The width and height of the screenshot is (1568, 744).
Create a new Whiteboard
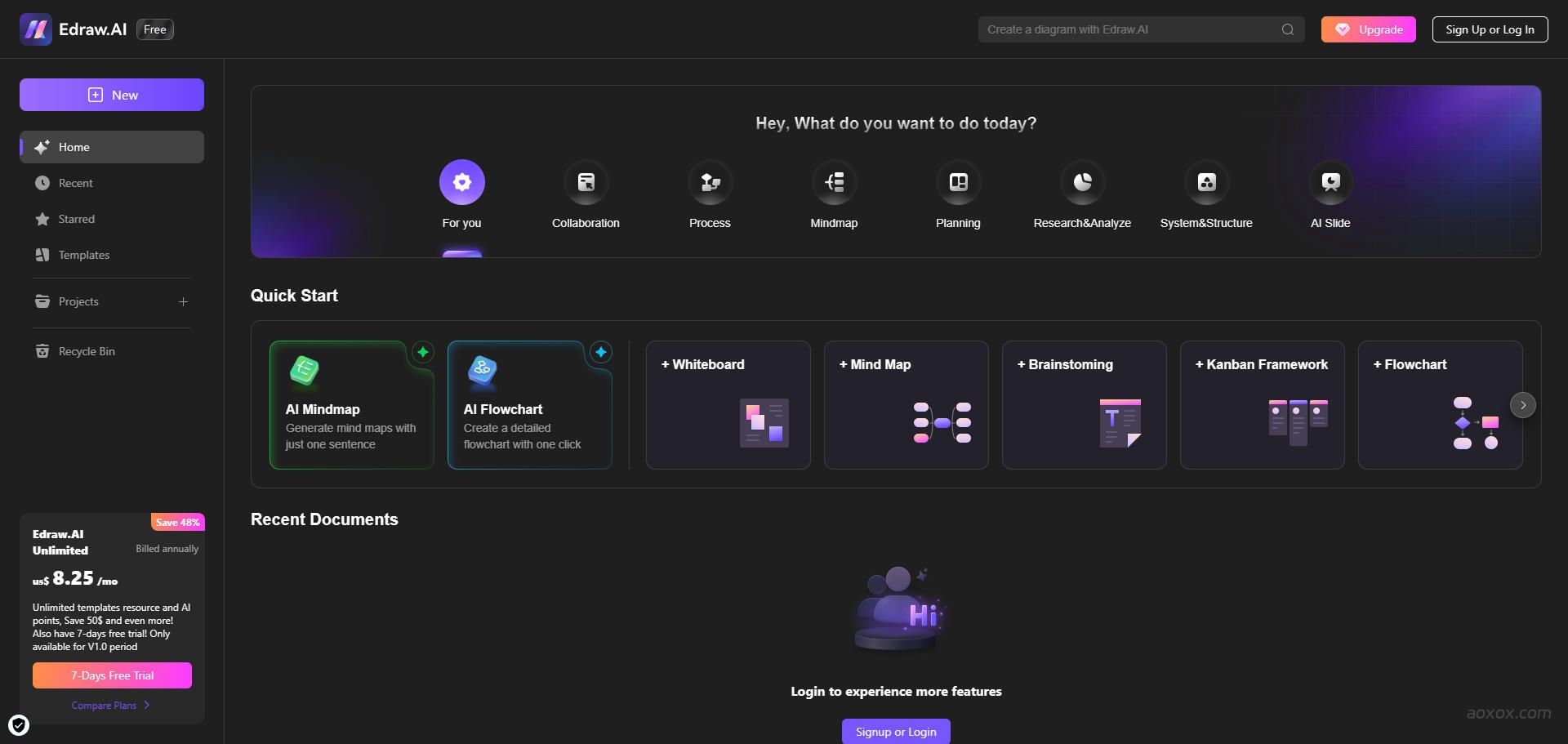(728, 405)
